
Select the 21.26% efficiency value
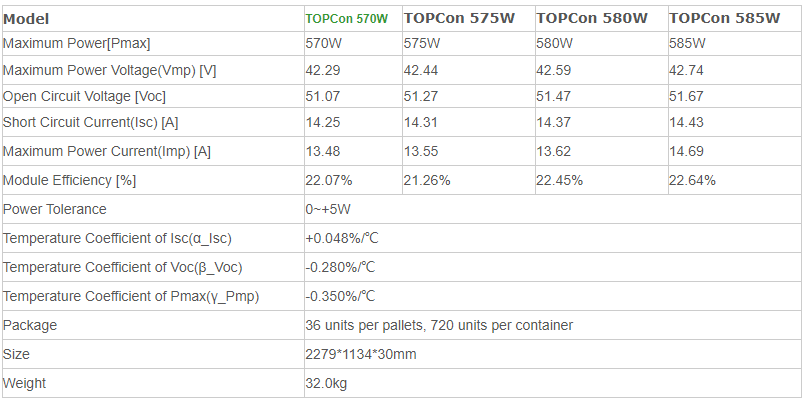[427, 180]
